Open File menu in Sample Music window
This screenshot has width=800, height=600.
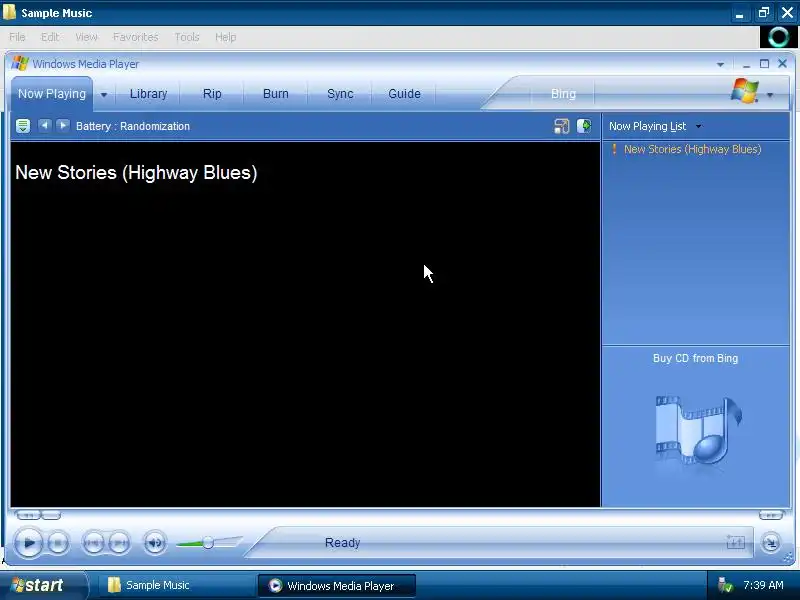17,37
